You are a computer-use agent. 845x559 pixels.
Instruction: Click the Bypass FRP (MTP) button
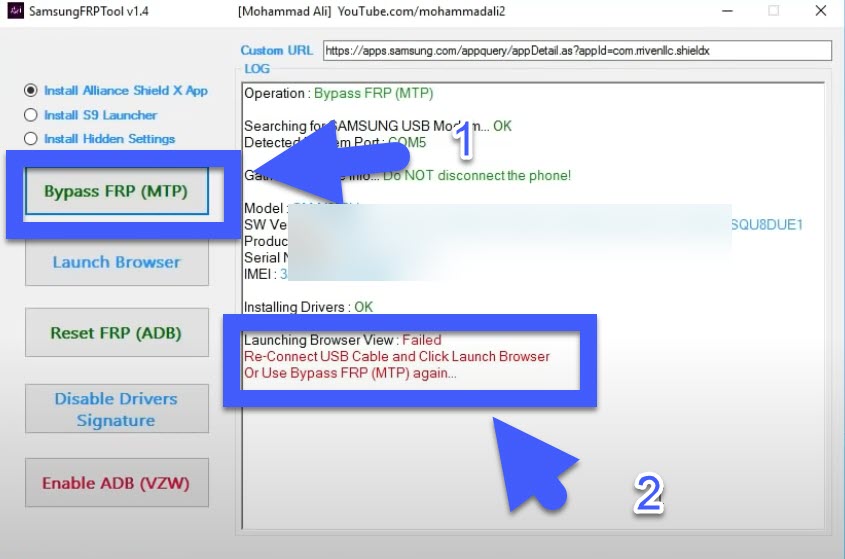116,191
